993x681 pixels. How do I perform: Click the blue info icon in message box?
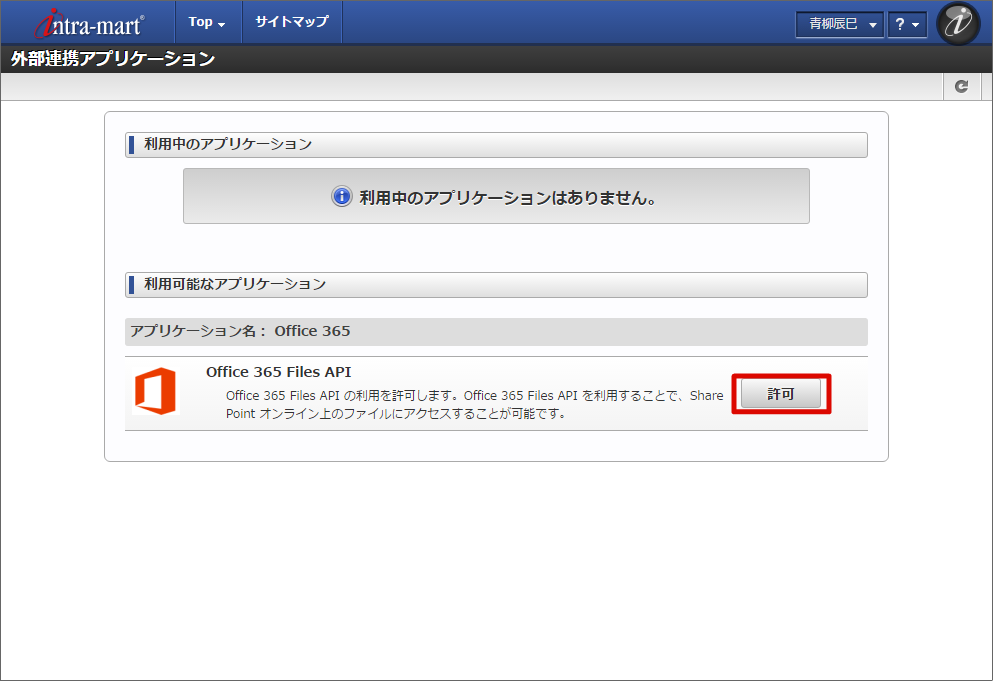(x=341, y=196)
